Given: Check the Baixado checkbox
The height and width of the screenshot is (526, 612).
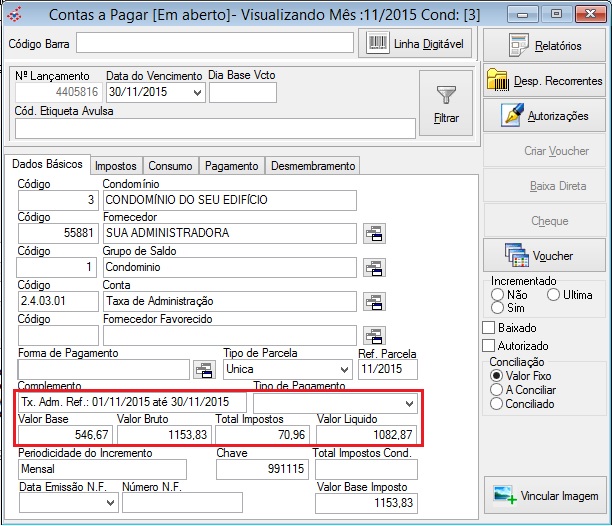Looking at the screenshot, I should (489, 328).
